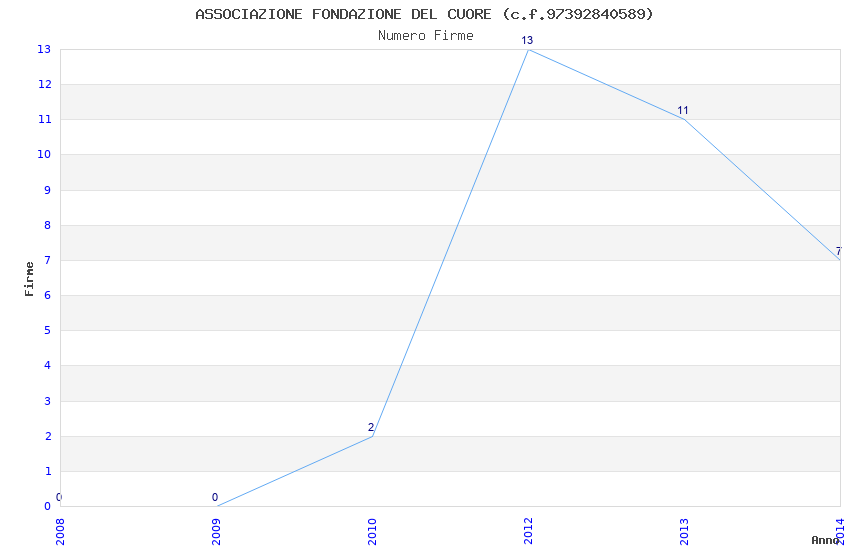Image resolution: width=850 pixels, height=550 pixels.
Task: Click the 2008 data point labeled 0
Action: [60, 506]
